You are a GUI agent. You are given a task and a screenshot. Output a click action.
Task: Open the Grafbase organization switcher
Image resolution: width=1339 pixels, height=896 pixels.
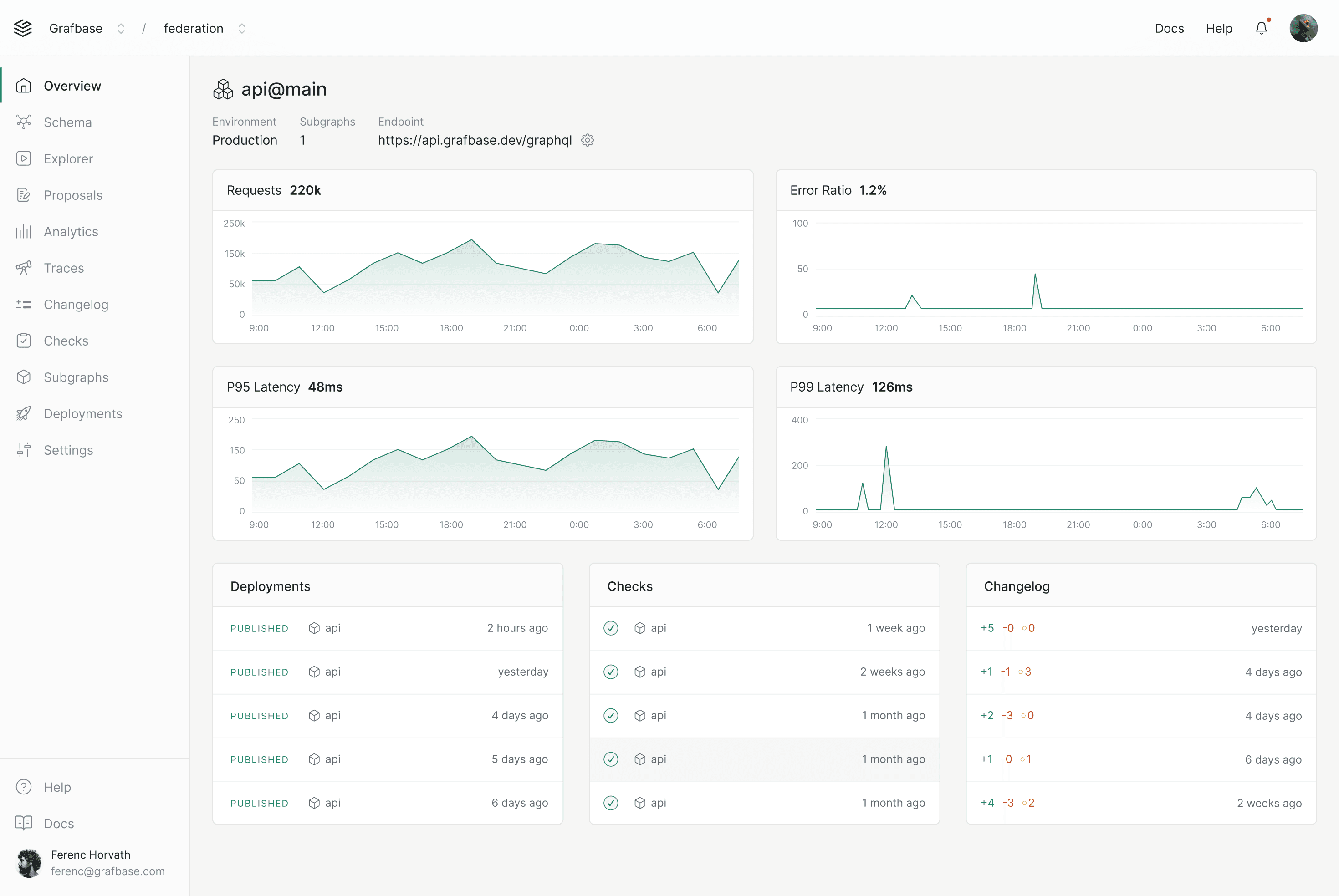coord(121,28)
